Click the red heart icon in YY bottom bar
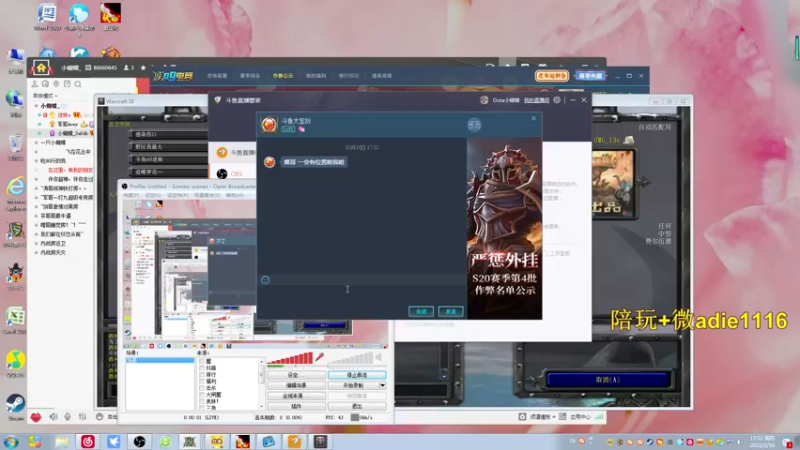The image size is (800, 450). [36, 417]
